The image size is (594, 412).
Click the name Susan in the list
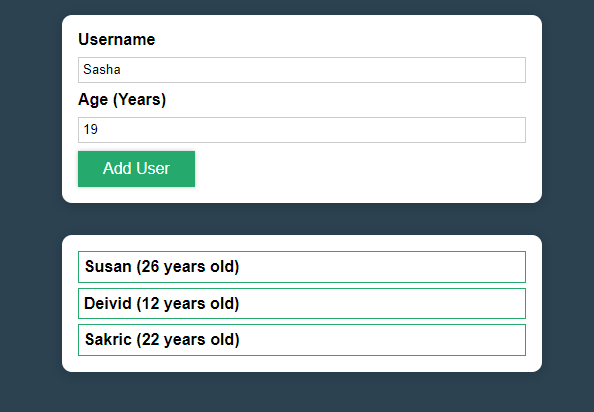(108, 267)
